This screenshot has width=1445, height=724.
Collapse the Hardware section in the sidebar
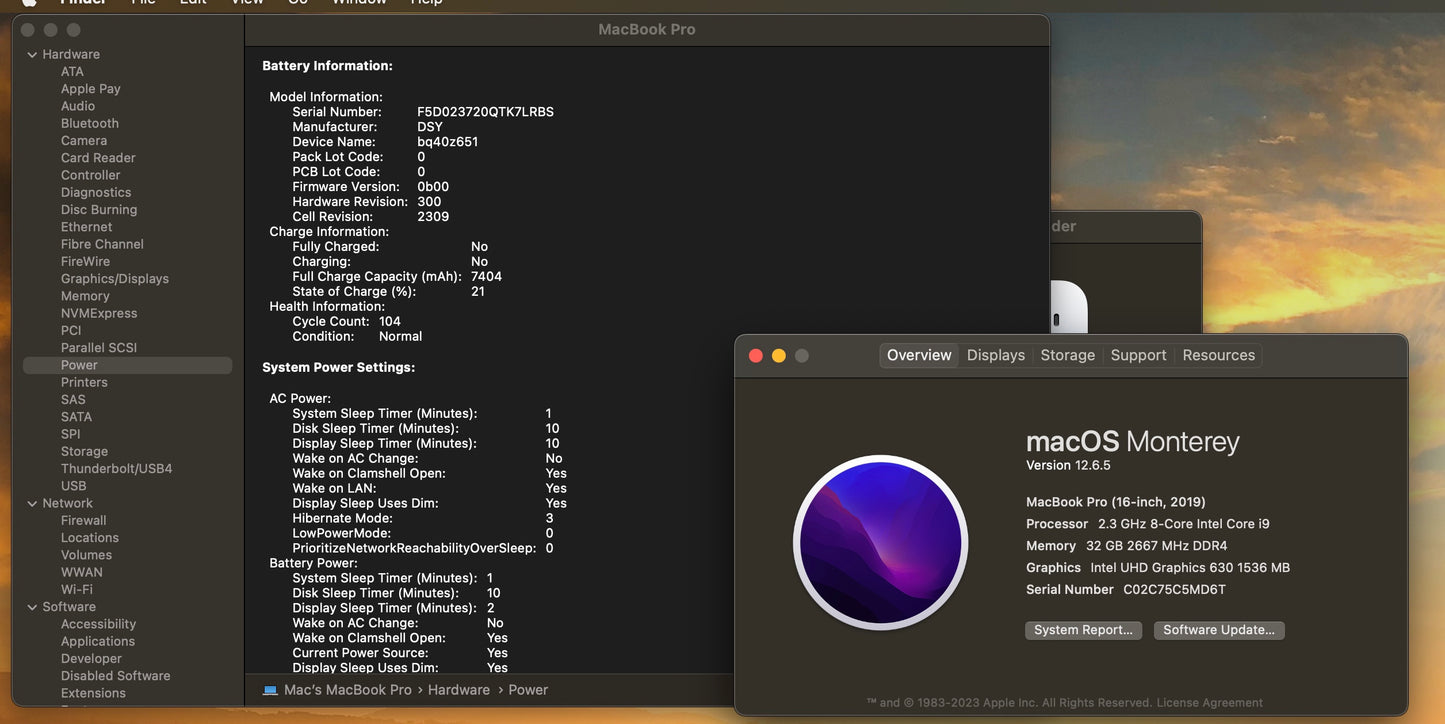(31, 52)
